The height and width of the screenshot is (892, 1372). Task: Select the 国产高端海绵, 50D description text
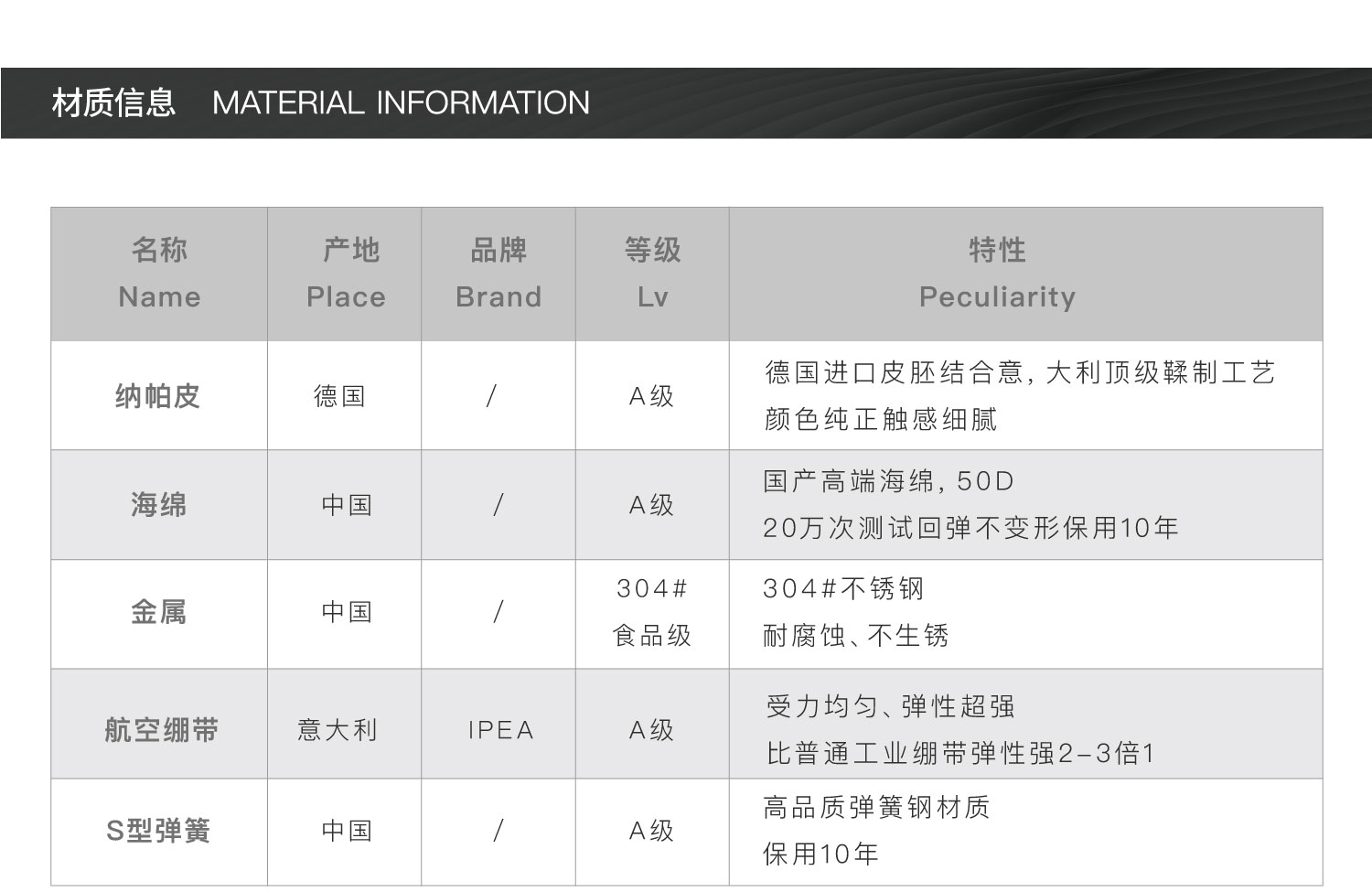click(x=888, y=481)
